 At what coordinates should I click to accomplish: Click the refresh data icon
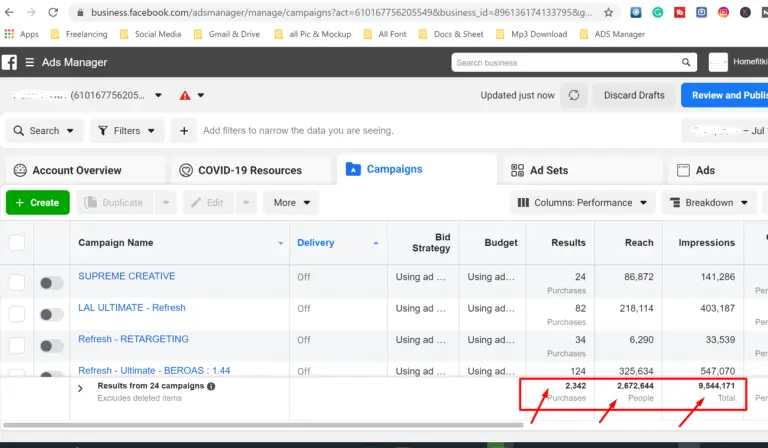[x=574, y=95]
